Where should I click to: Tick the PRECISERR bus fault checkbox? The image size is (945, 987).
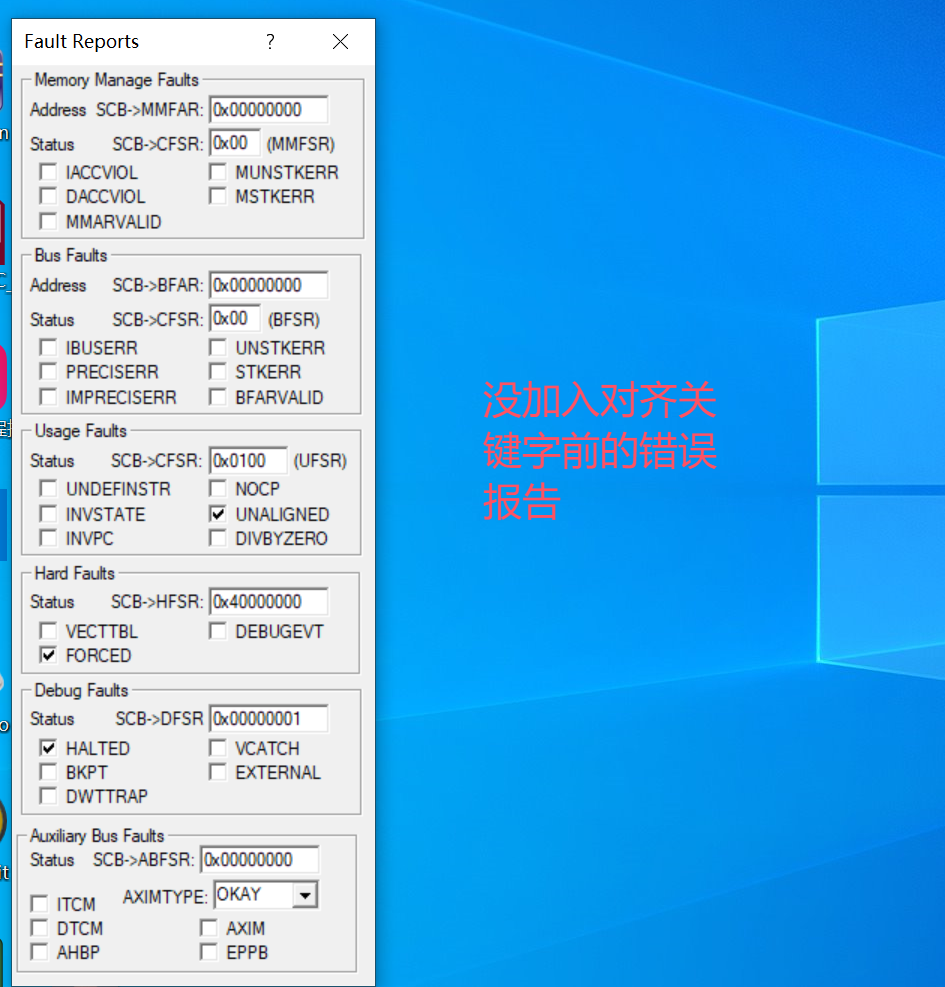point(48,372)
